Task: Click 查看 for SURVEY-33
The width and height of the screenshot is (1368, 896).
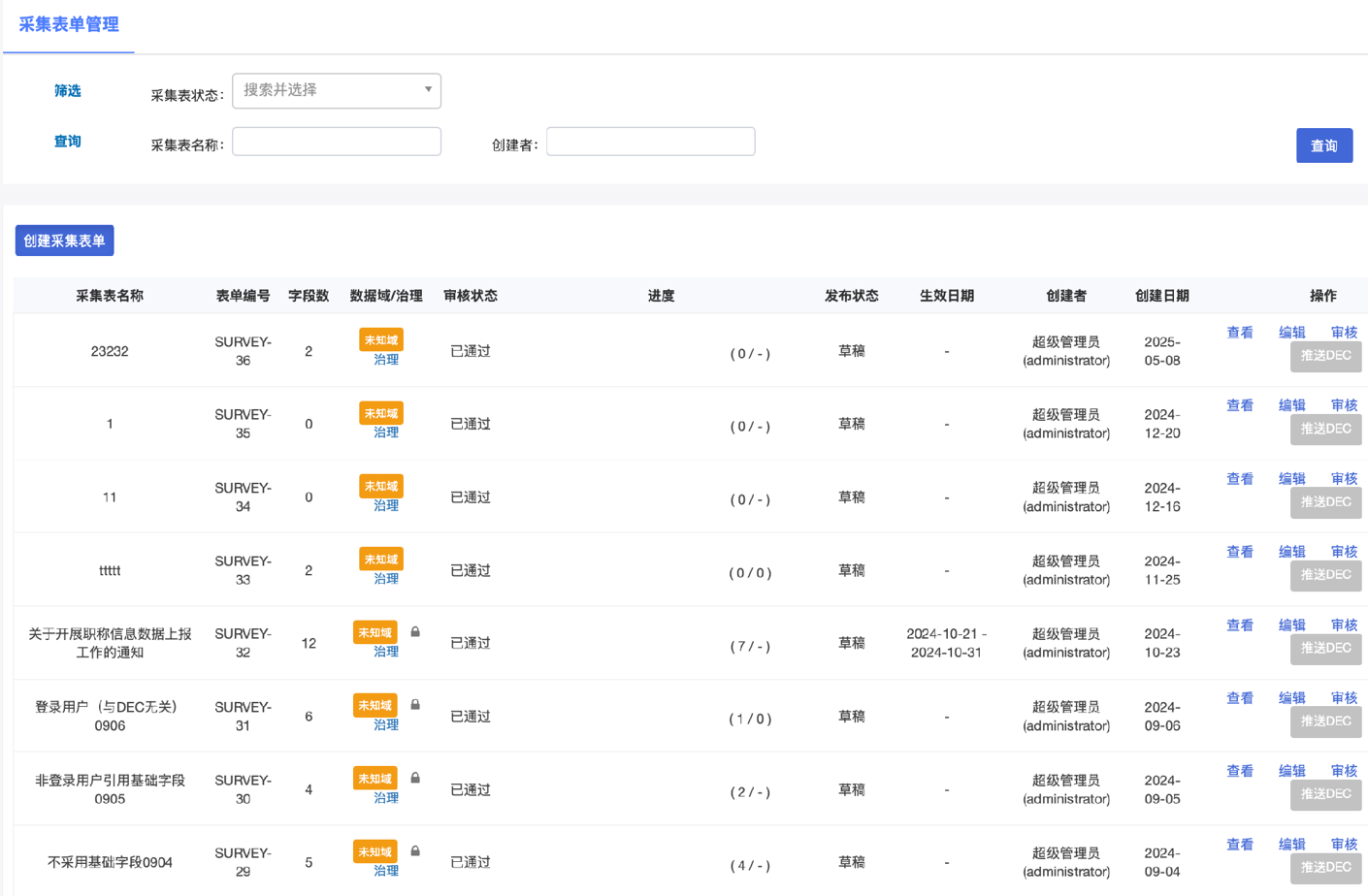Action: 1240,552
